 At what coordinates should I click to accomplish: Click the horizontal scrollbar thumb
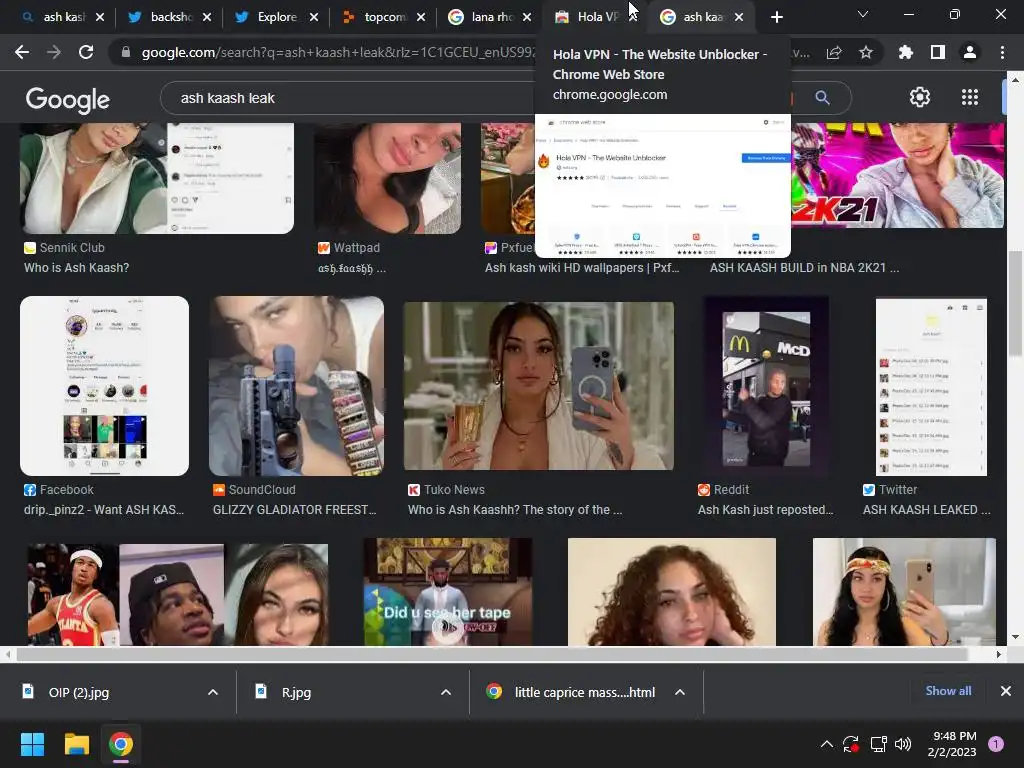(491, 654)
